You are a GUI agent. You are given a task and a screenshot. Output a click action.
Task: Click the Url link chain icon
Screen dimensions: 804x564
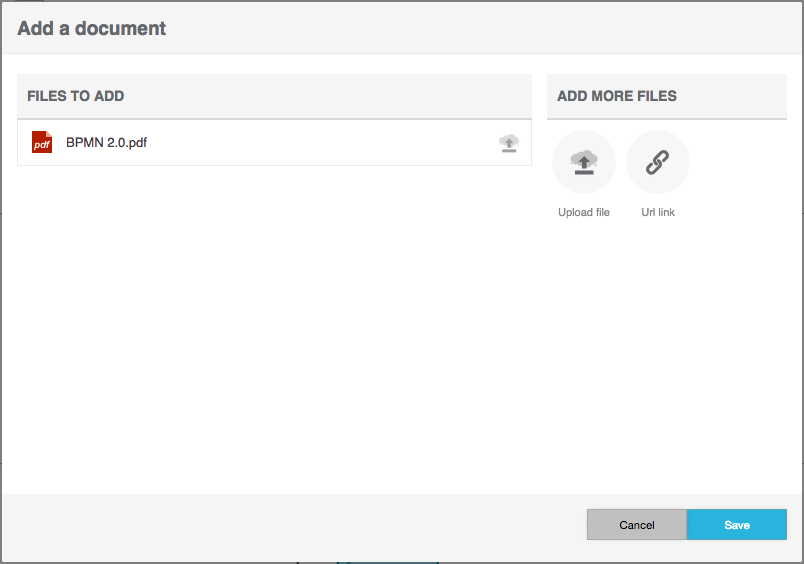tap(658, 162)
